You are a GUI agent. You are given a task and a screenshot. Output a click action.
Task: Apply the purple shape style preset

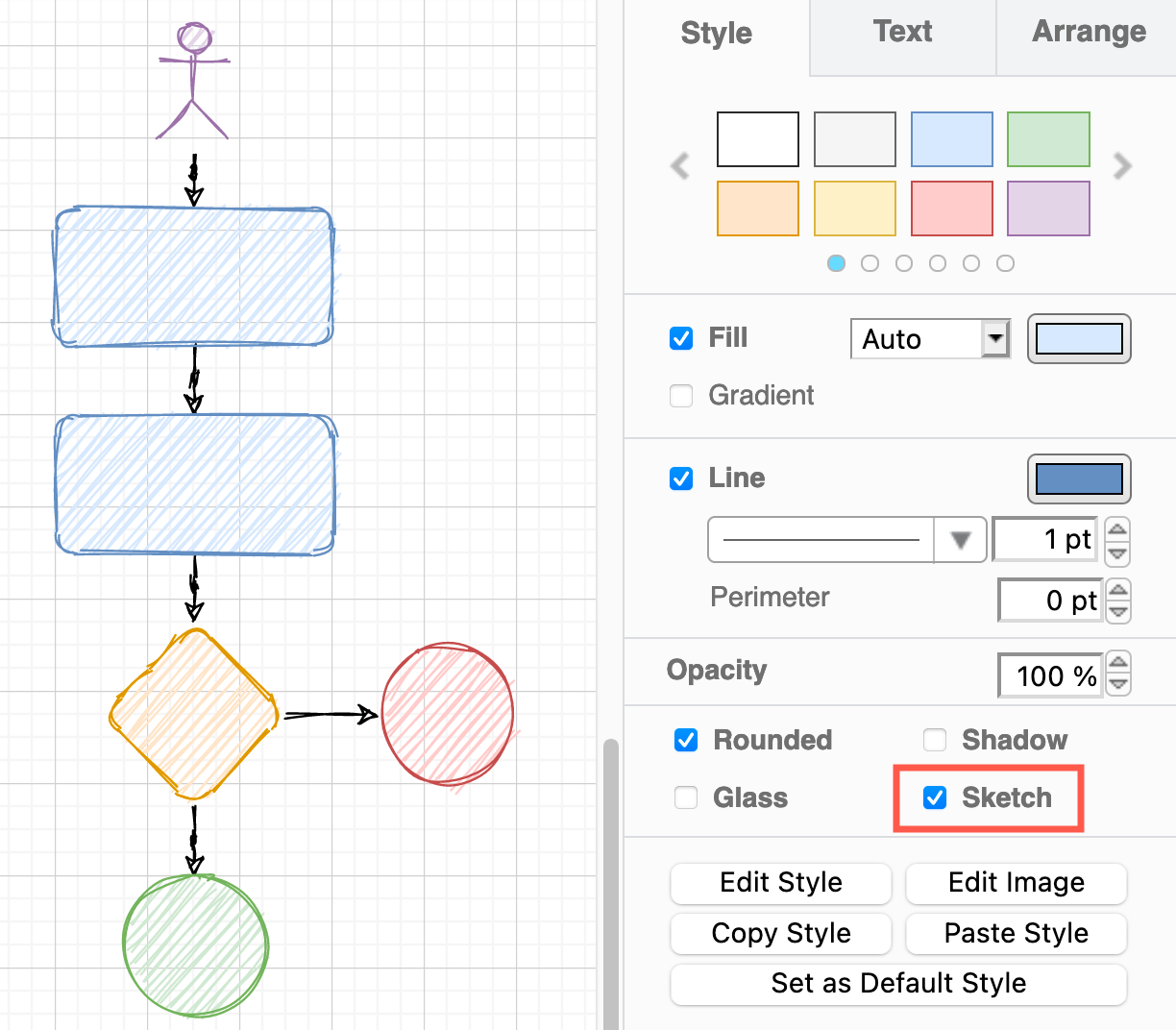(x=1047, y=208)
